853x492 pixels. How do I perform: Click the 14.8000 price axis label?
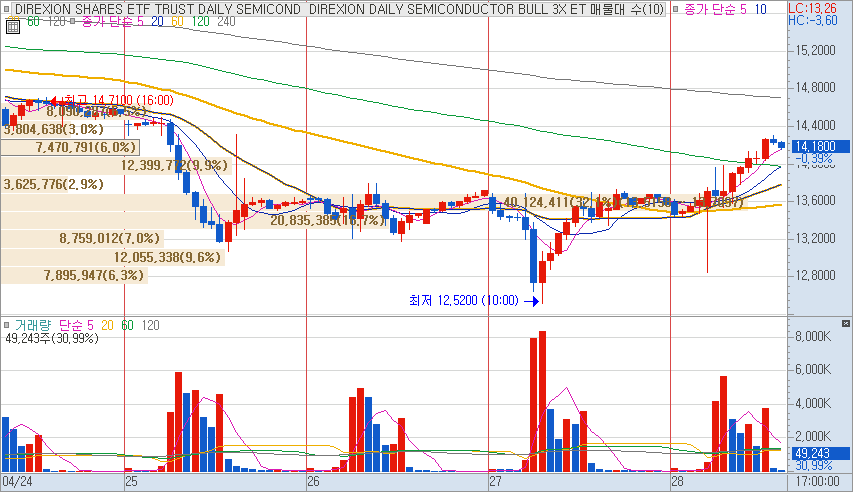[815, 88]
